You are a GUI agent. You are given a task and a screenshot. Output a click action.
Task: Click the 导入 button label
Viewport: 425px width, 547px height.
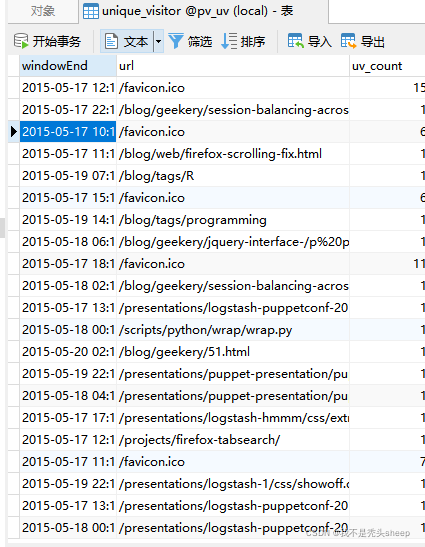click(x=320, y=42)
